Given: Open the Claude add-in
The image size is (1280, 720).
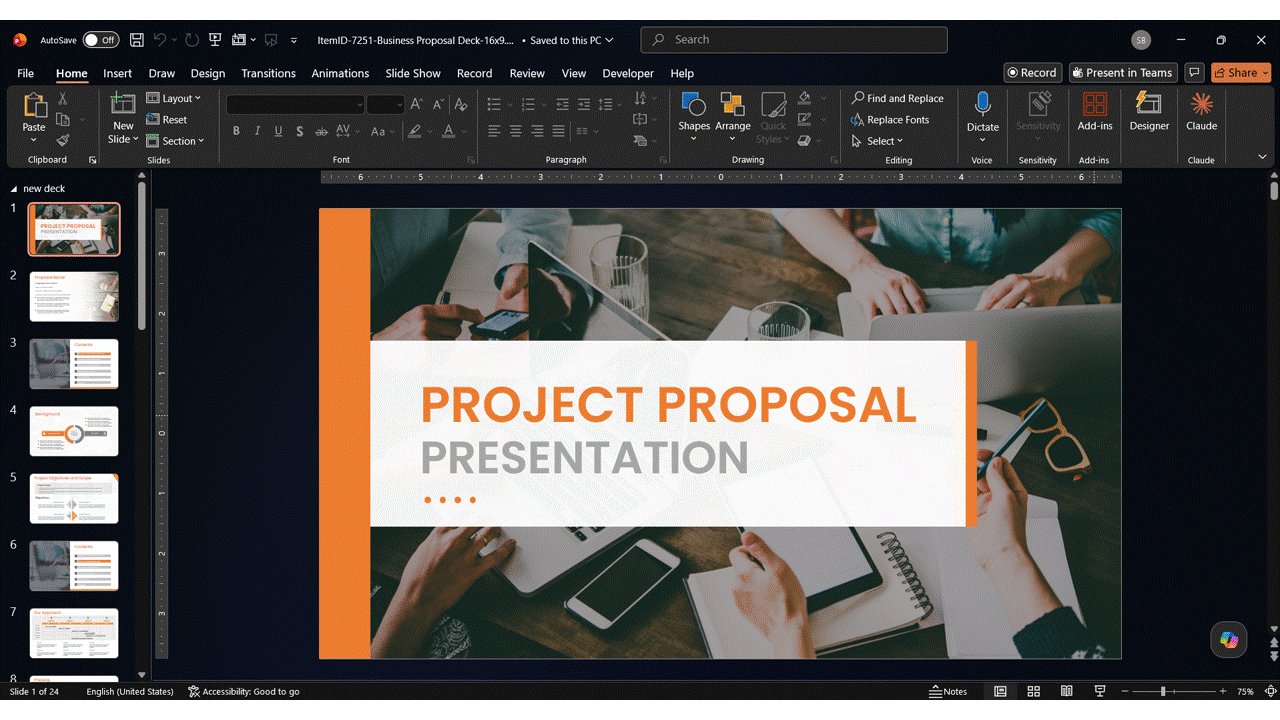Looking at the screenshot, I should (1201, 111).
